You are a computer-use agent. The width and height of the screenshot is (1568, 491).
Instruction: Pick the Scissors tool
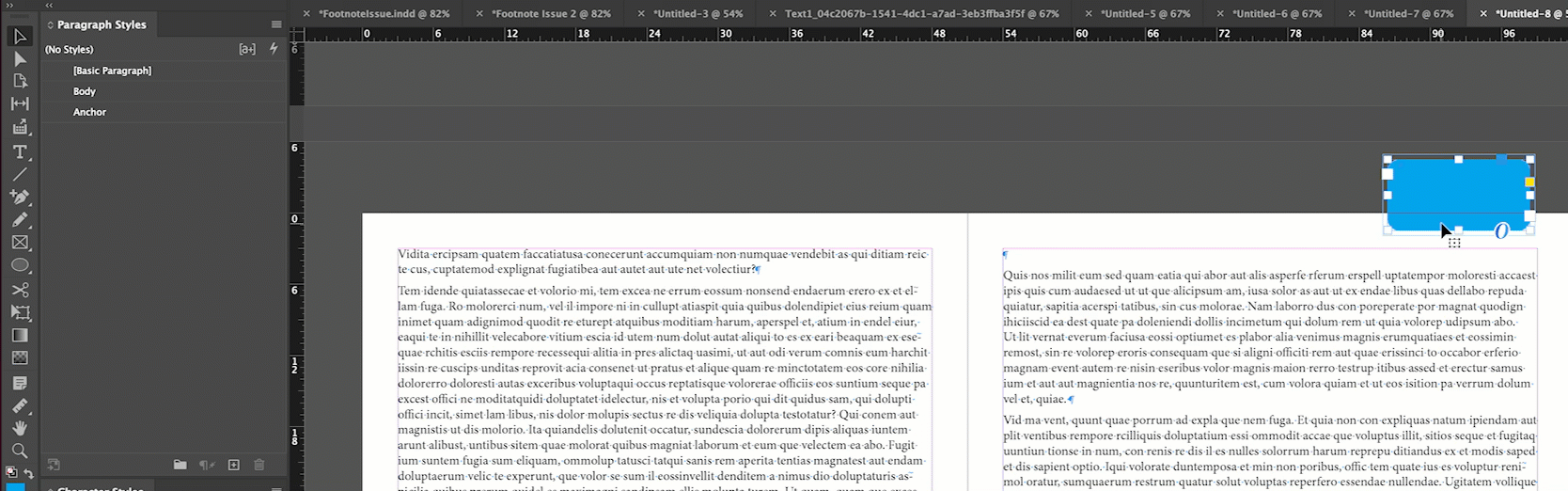[x=20, y=289]
